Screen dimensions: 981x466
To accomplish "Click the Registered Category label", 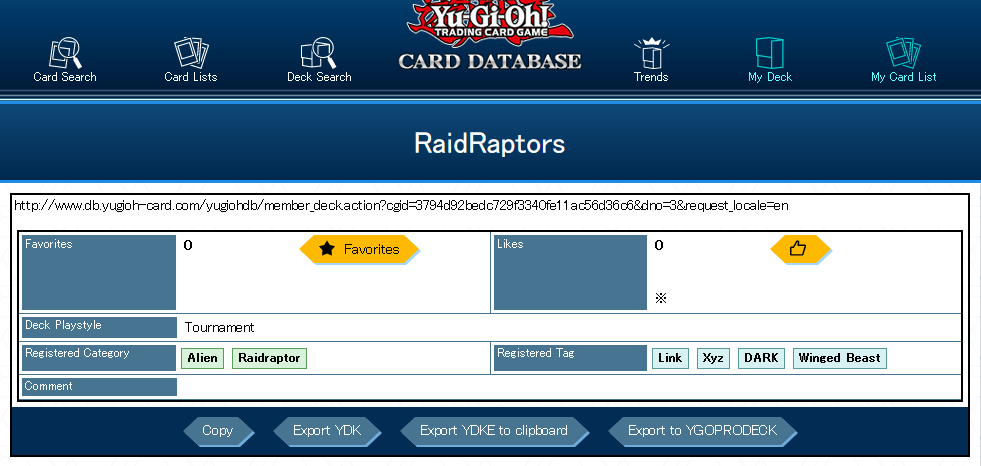I will point(99,358).
